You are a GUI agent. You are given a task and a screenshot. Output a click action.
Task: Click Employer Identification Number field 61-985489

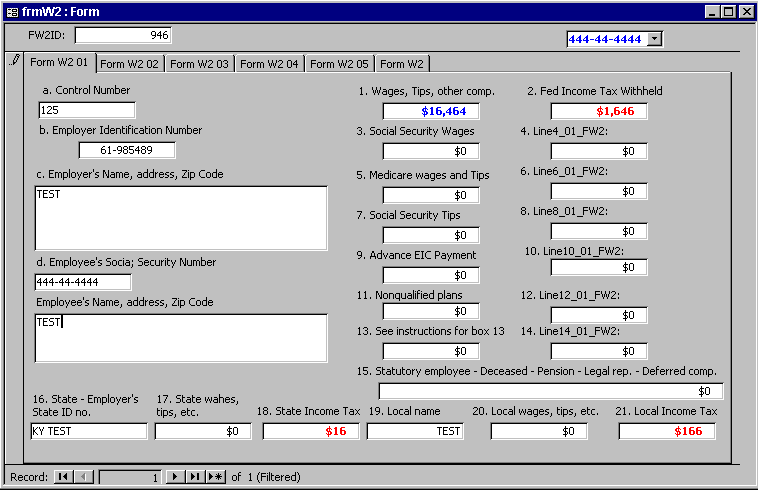pyautogui.click(x=127, y=150)
